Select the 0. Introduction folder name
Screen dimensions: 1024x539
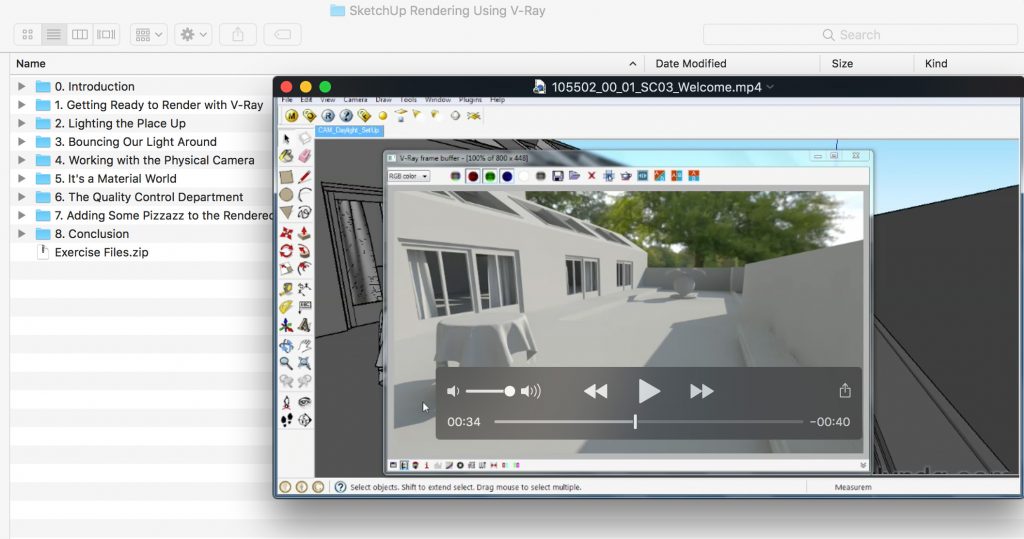pos(95,86)
